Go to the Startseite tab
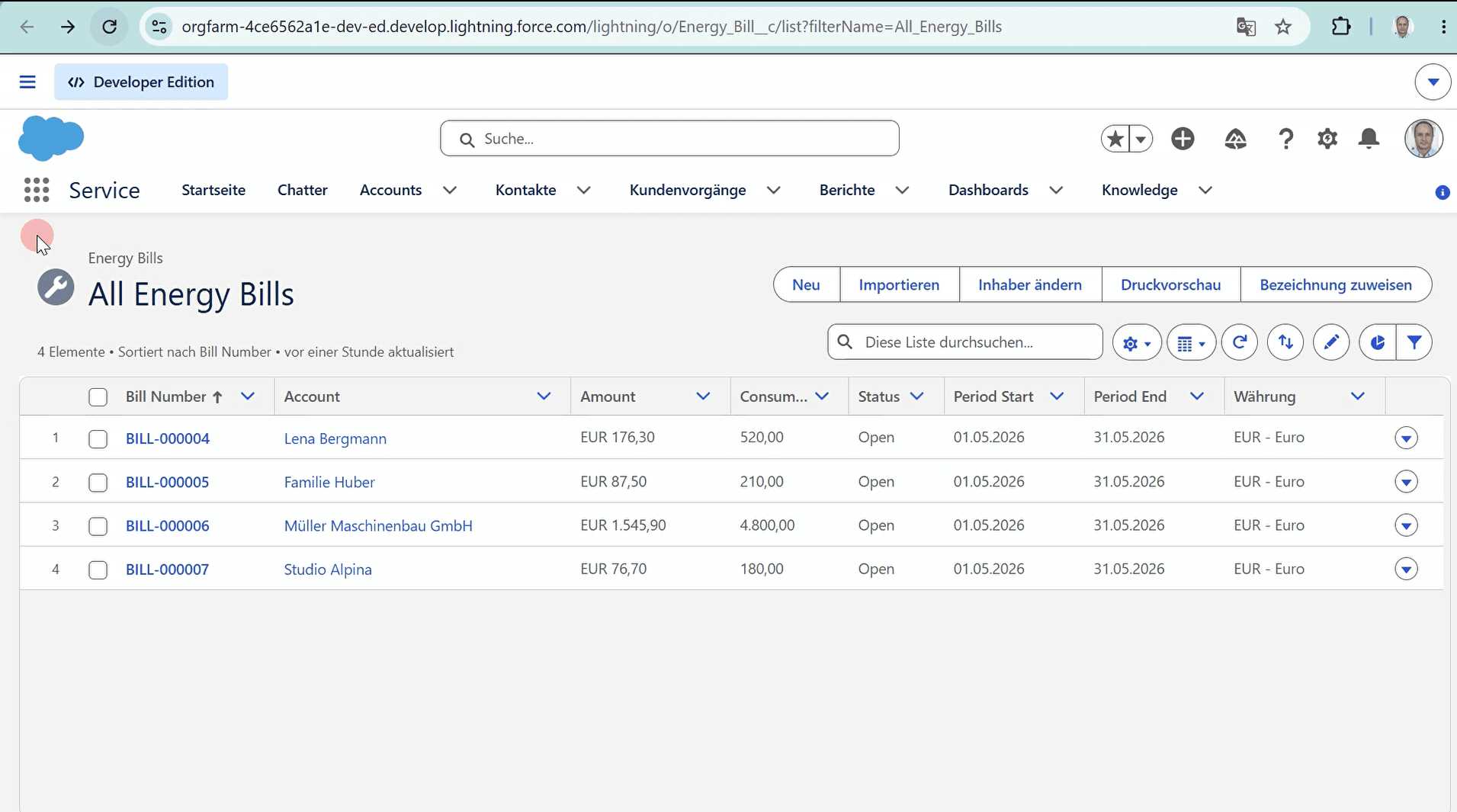 tap(213, 190)
